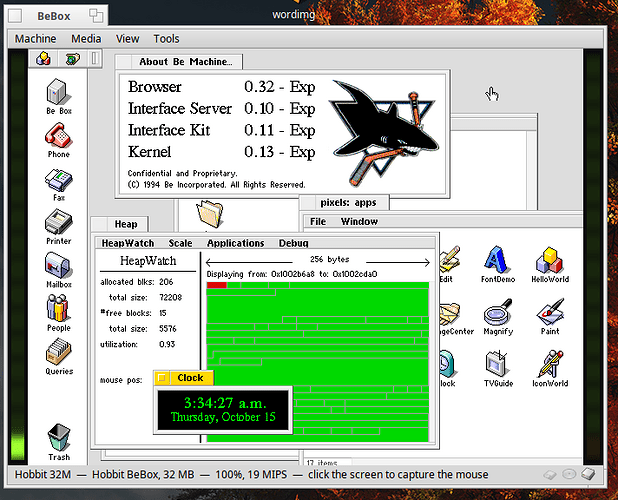Open the Scale menu in Heap window
Screen dimensions: 618x500
coord(180,243)
